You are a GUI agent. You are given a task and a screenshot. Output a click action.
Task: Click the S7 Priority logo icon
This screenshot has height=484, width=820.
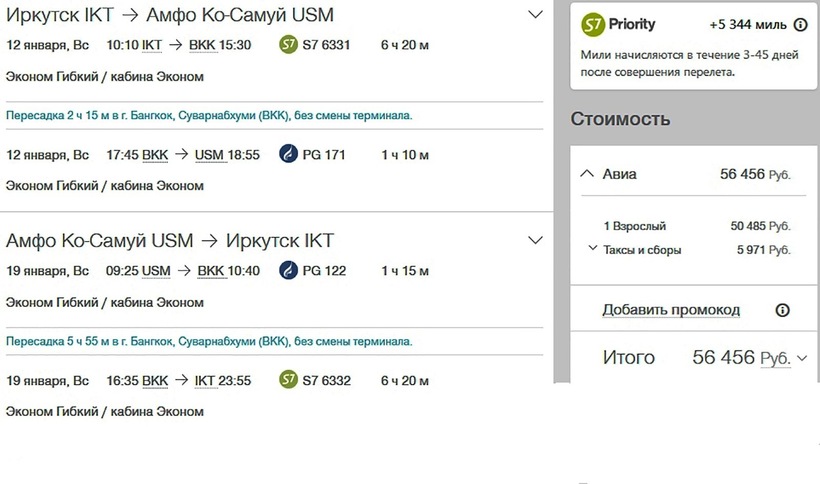pyautogui.click(x=593, y=24)
